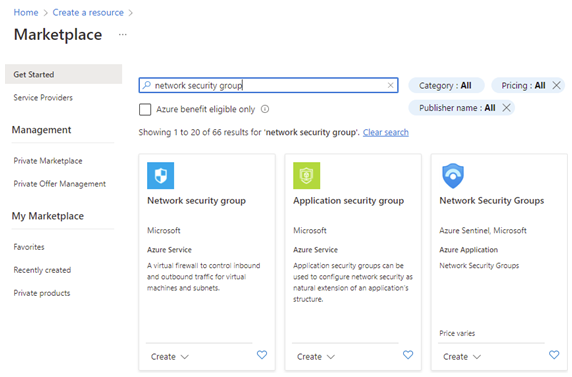Enable Azure benefit eligible only checkbox
The width and height of the screenshot is (572, 377).
pos(145,109)
